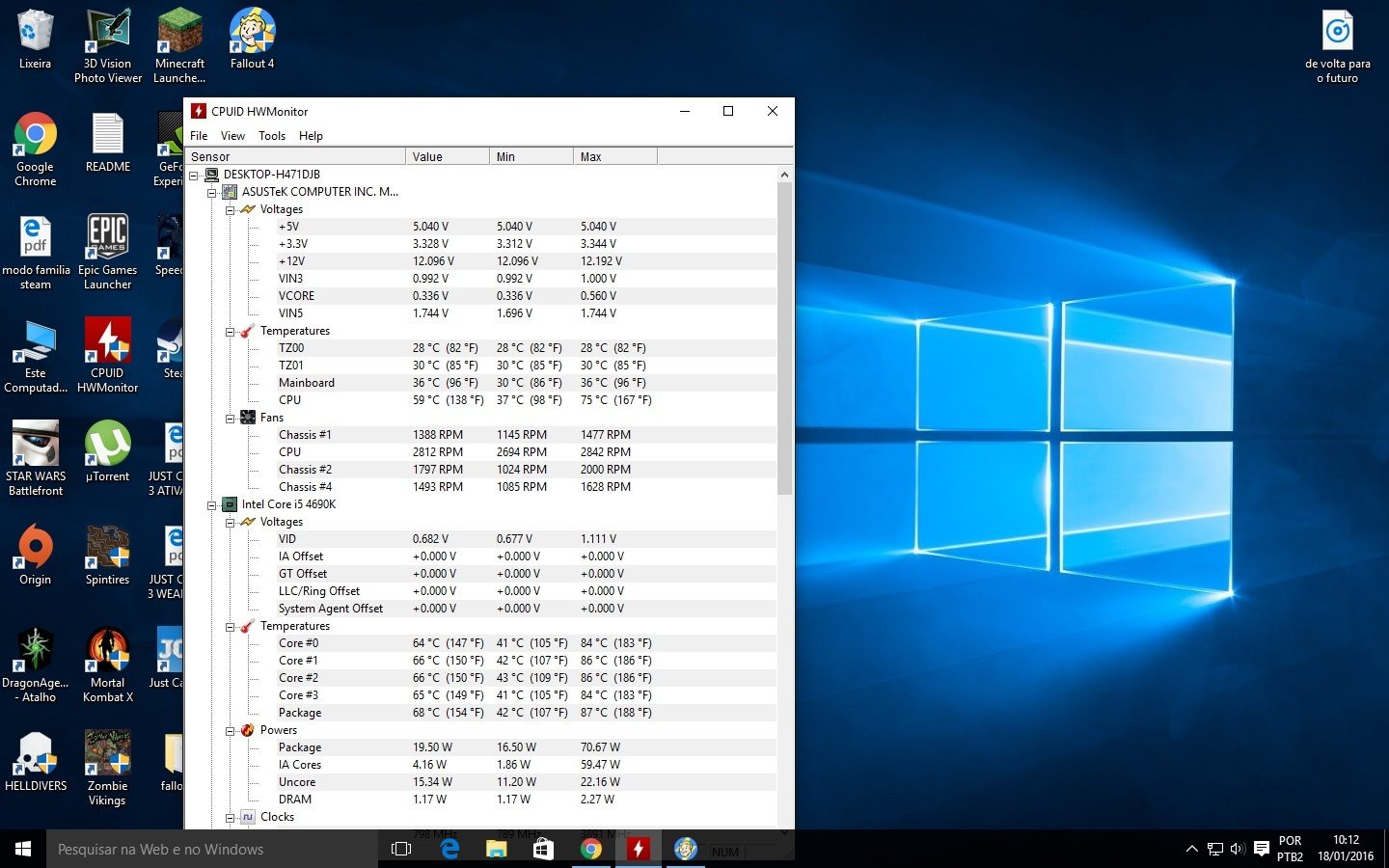The width and height of the screenshot is (1389, 868).
Task: Click the taskbar clock showing 10:12
Action: tap(1346, 849)
